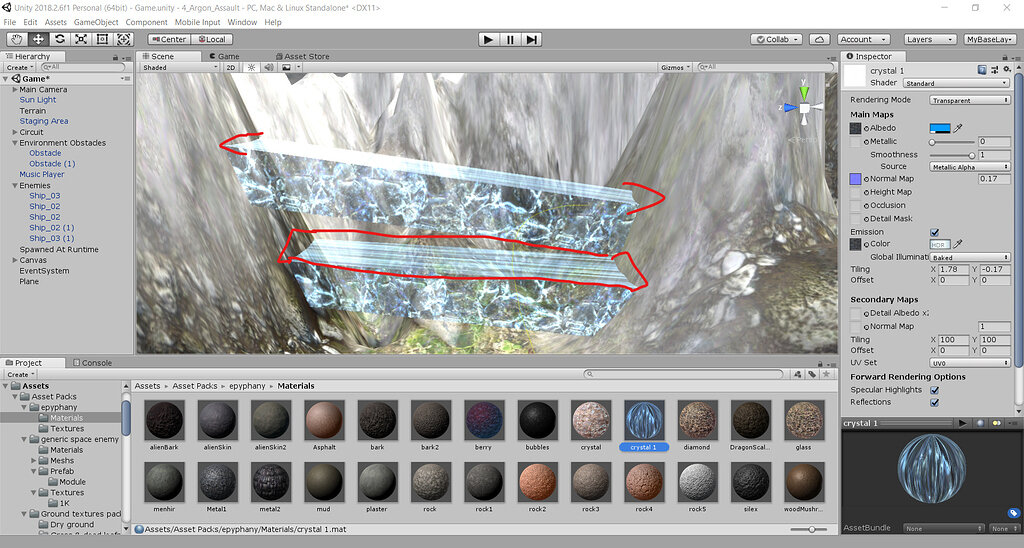1024x548 pixels.
Task: Select the Move tool
Action: 39,39
